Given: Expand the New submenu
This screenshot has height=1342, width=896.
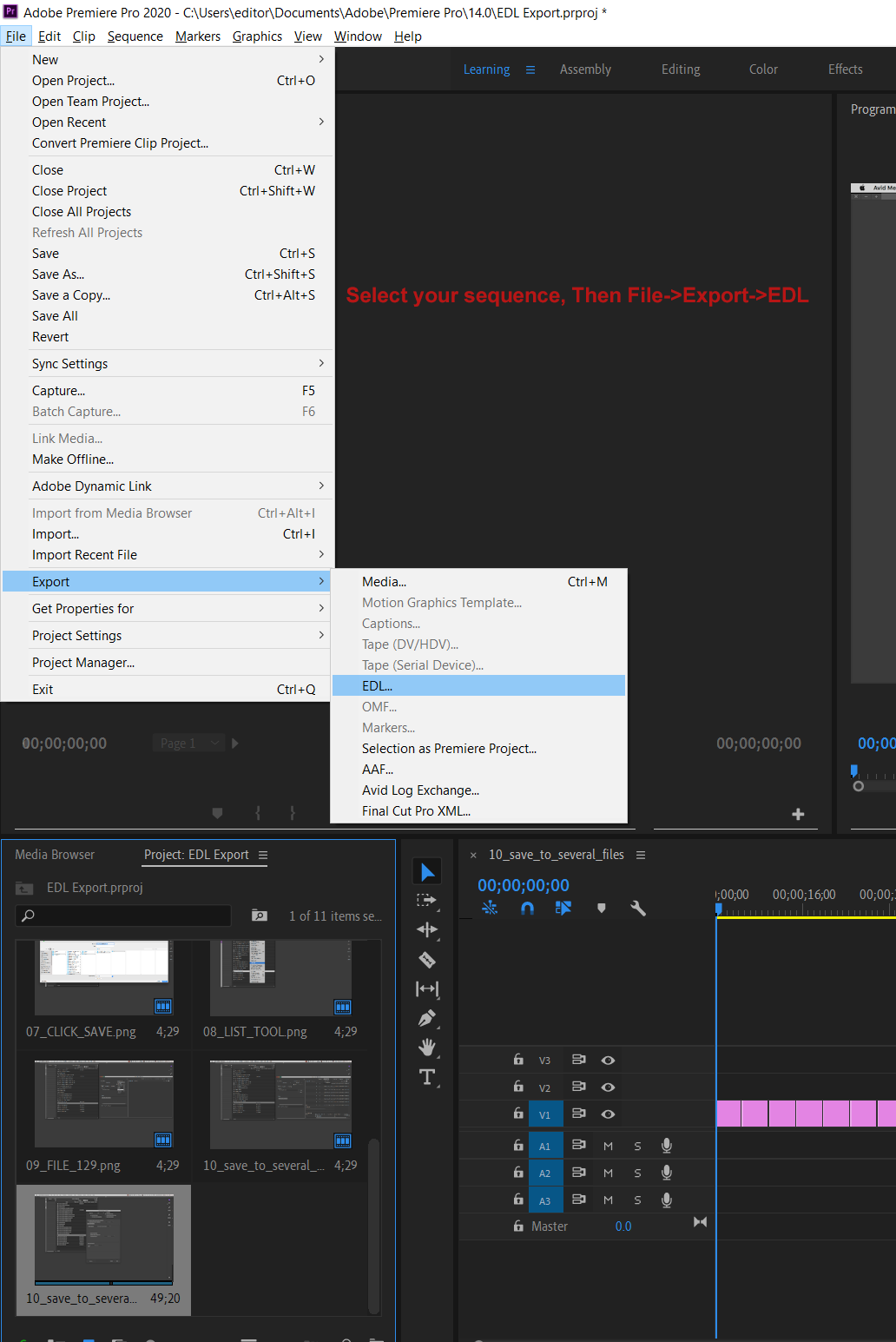Looking at the screenshot, I should click(168, 60).
